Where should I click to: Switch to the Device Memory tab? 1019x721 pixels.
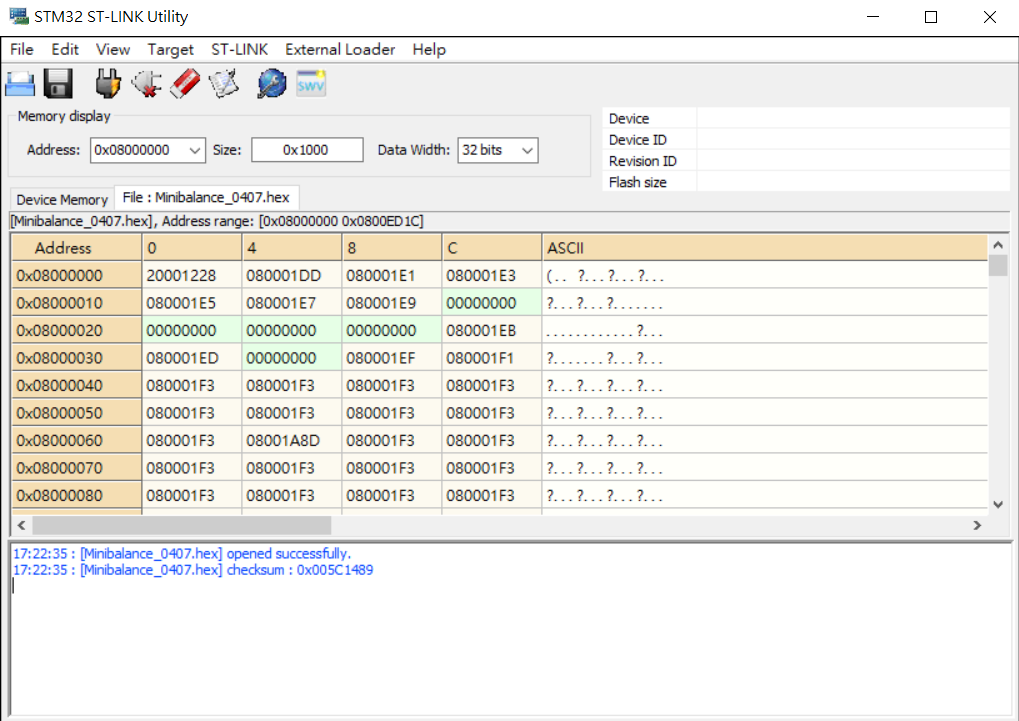(x=62, y=200)
